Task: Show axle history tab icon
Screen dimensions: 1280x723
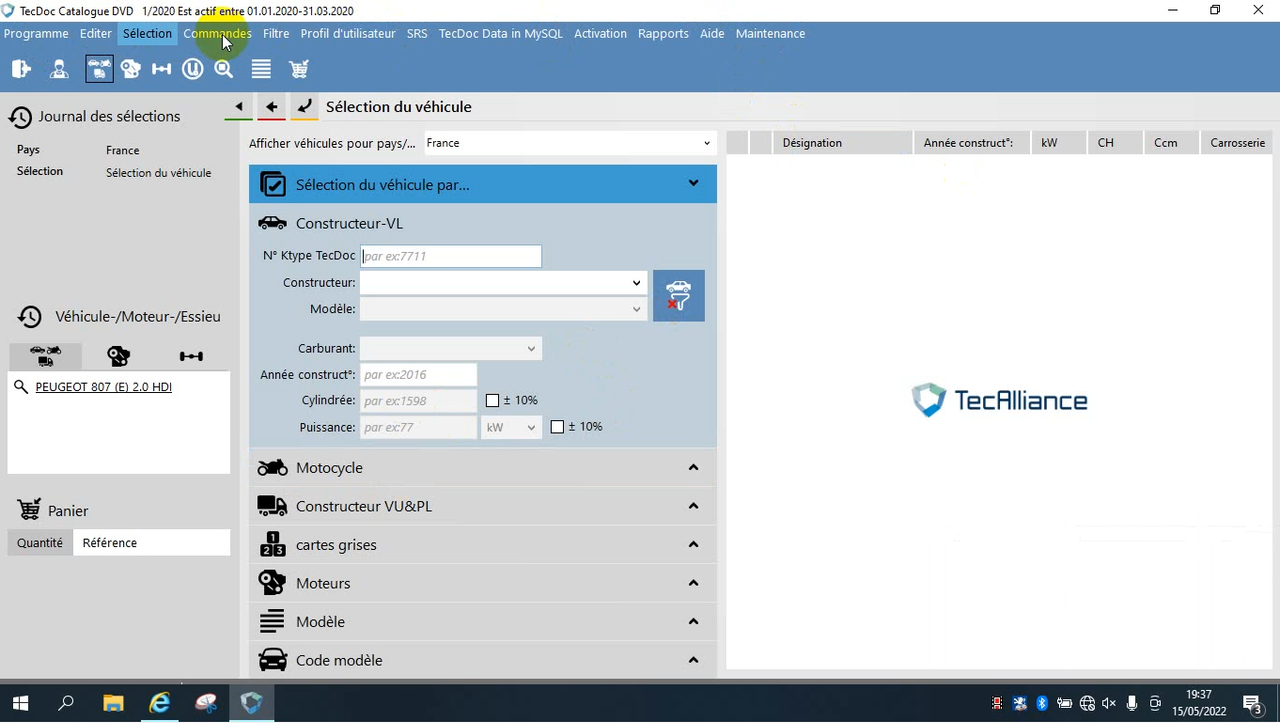Action: tap(191, 355)
